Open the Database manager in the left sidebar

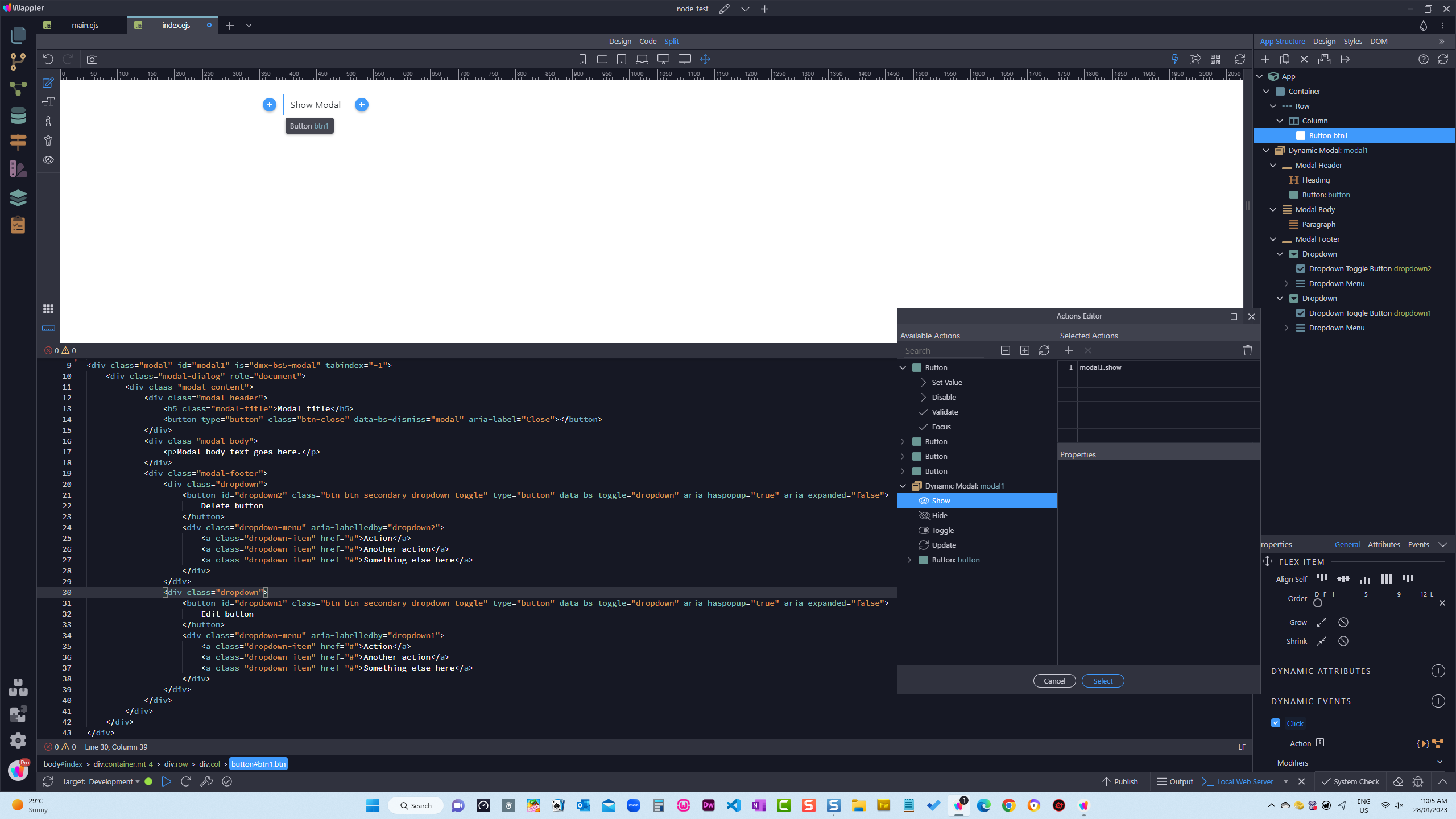18,115
